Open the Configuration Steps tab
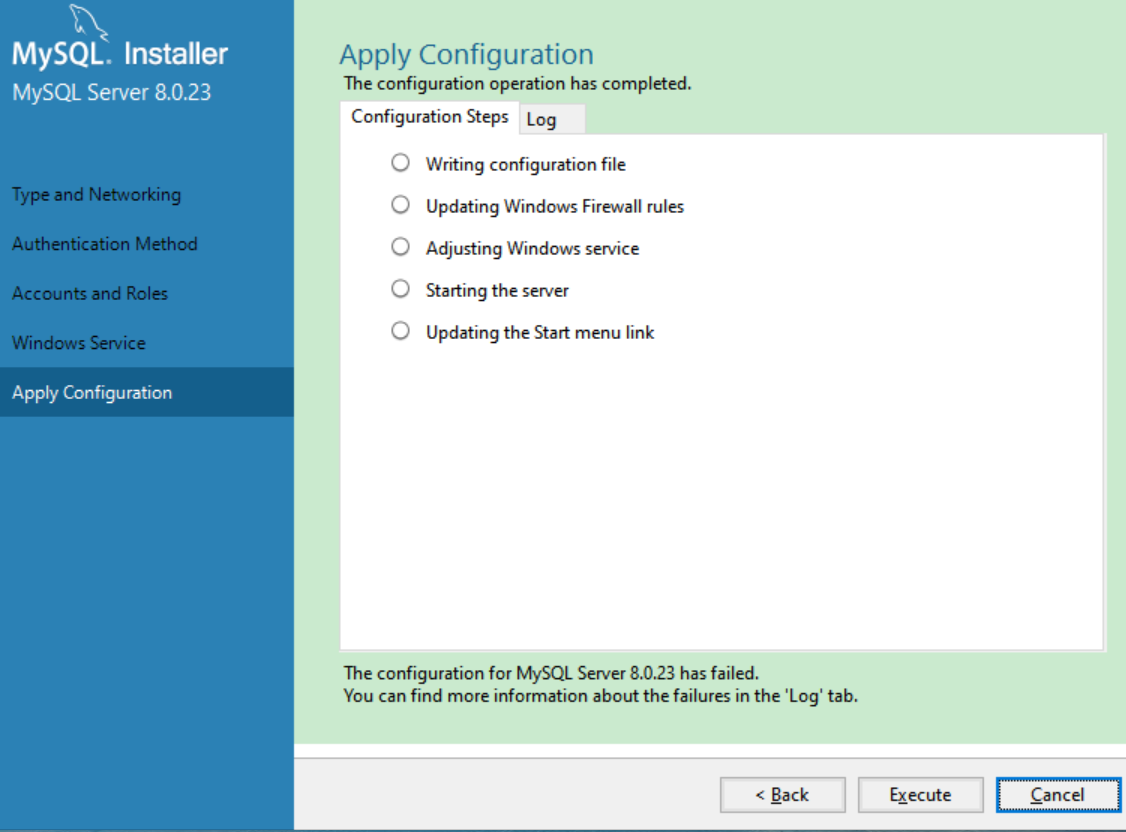1126x832 pixels. (x=429, y=117)
